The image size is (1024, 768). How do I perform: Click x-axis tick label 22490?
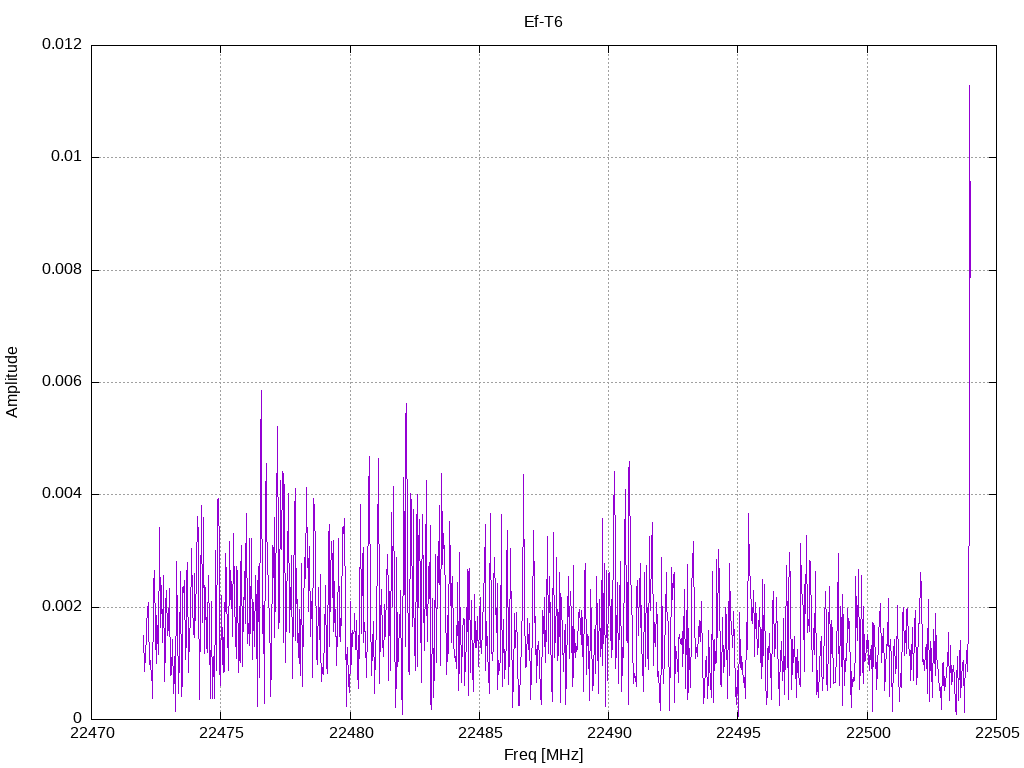(609, 733)
